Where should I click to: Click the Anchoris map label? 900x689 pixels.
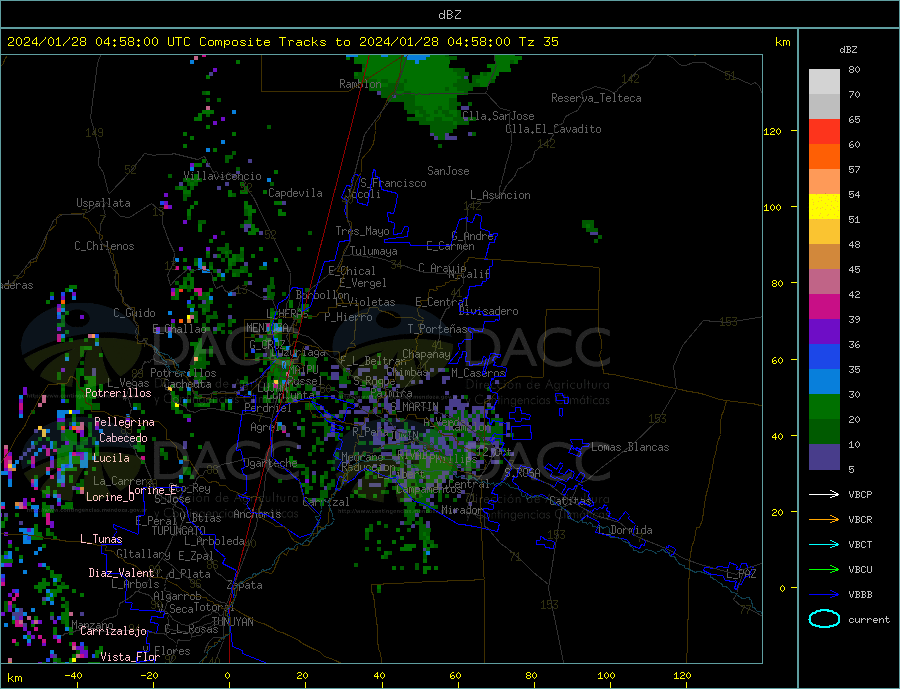pos(257,514)
